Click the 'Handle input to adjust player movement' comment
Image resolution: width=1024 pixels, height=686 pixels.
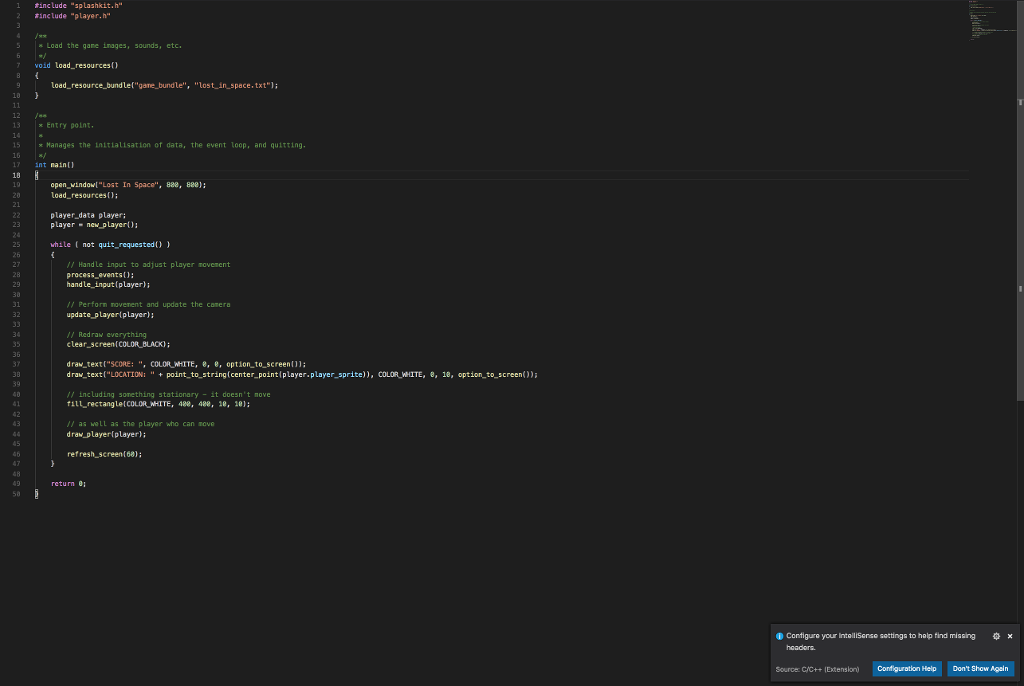[x=148, y=265]
